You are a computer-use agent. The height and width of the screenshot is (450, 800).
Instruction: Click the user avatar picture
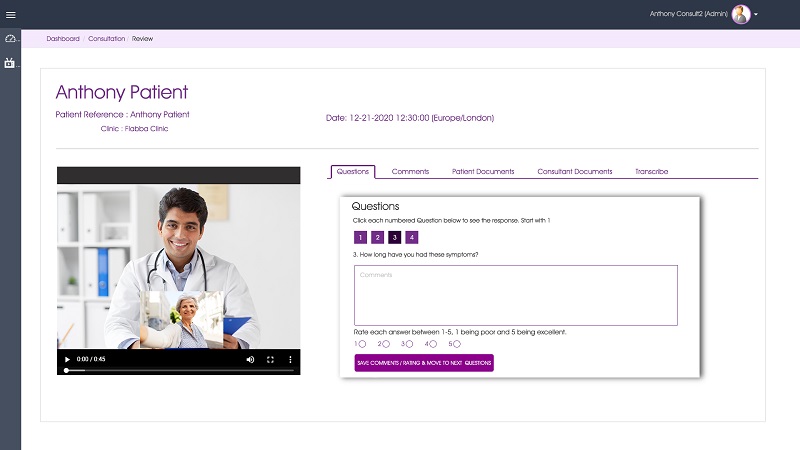point(741,14)
